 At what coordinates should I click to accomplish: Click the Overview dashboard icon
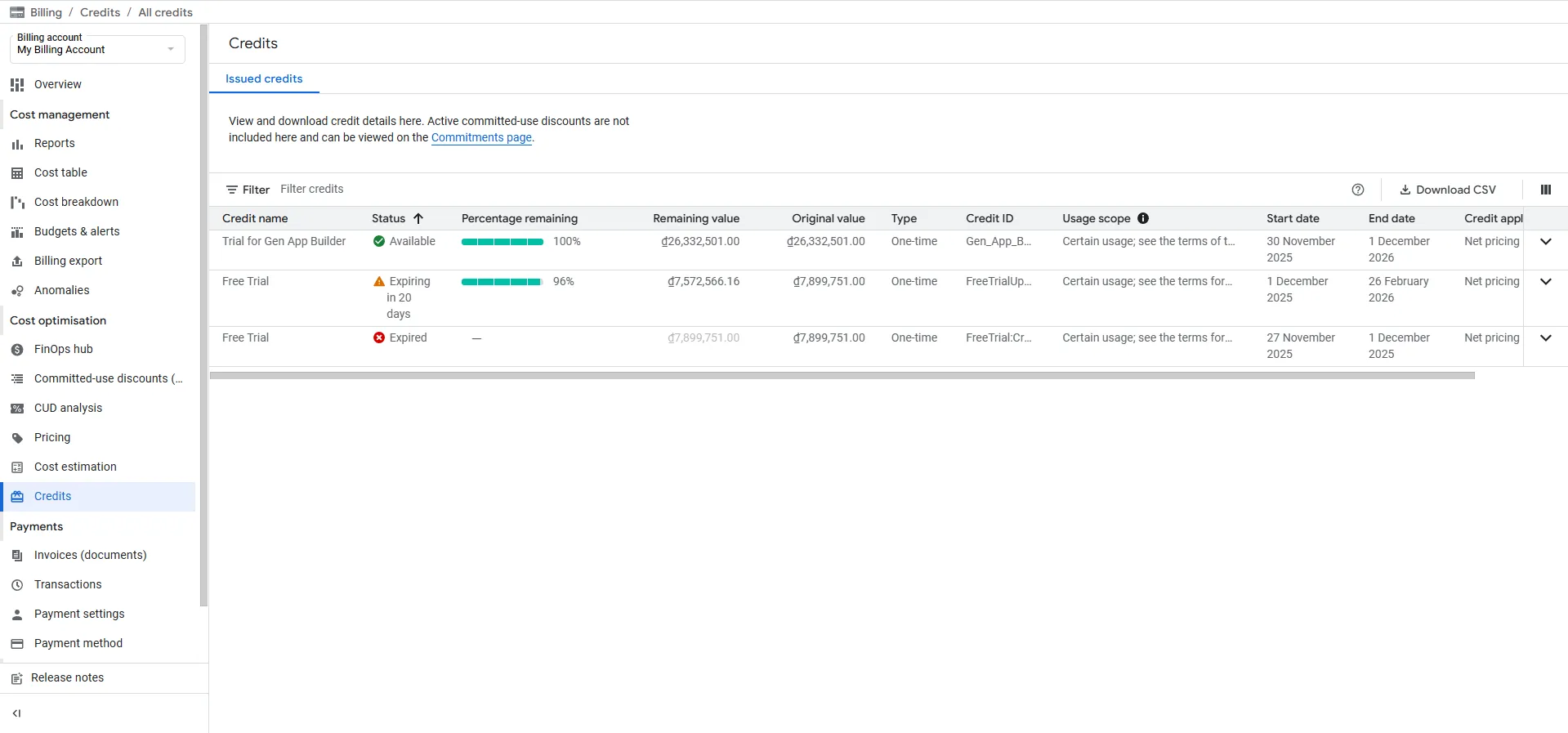coord(17,85)
